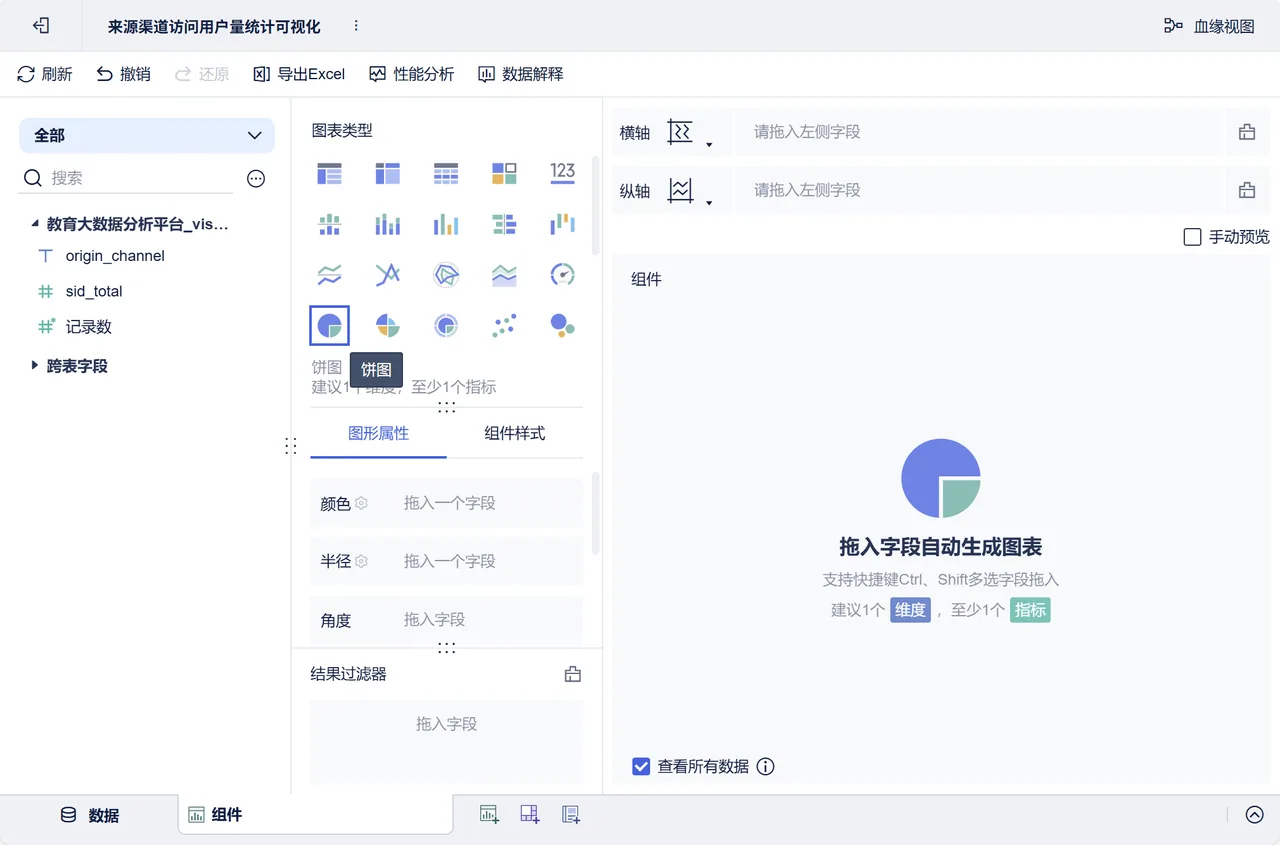
Task: Pick the radar chart type
Action: click(446, 274)
